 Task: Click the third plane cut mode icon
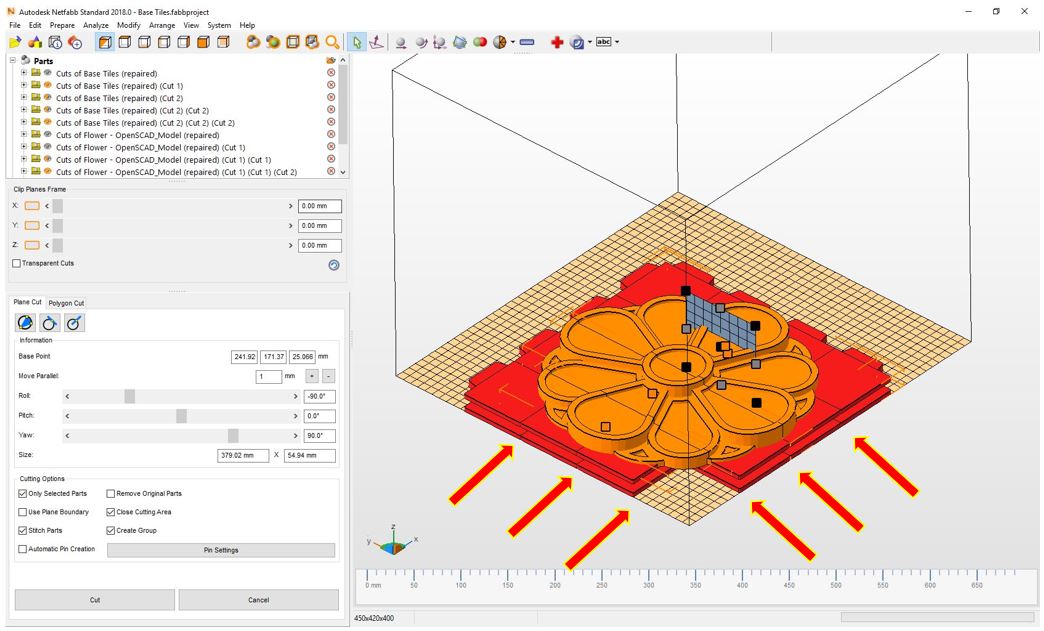coord(75,323)
